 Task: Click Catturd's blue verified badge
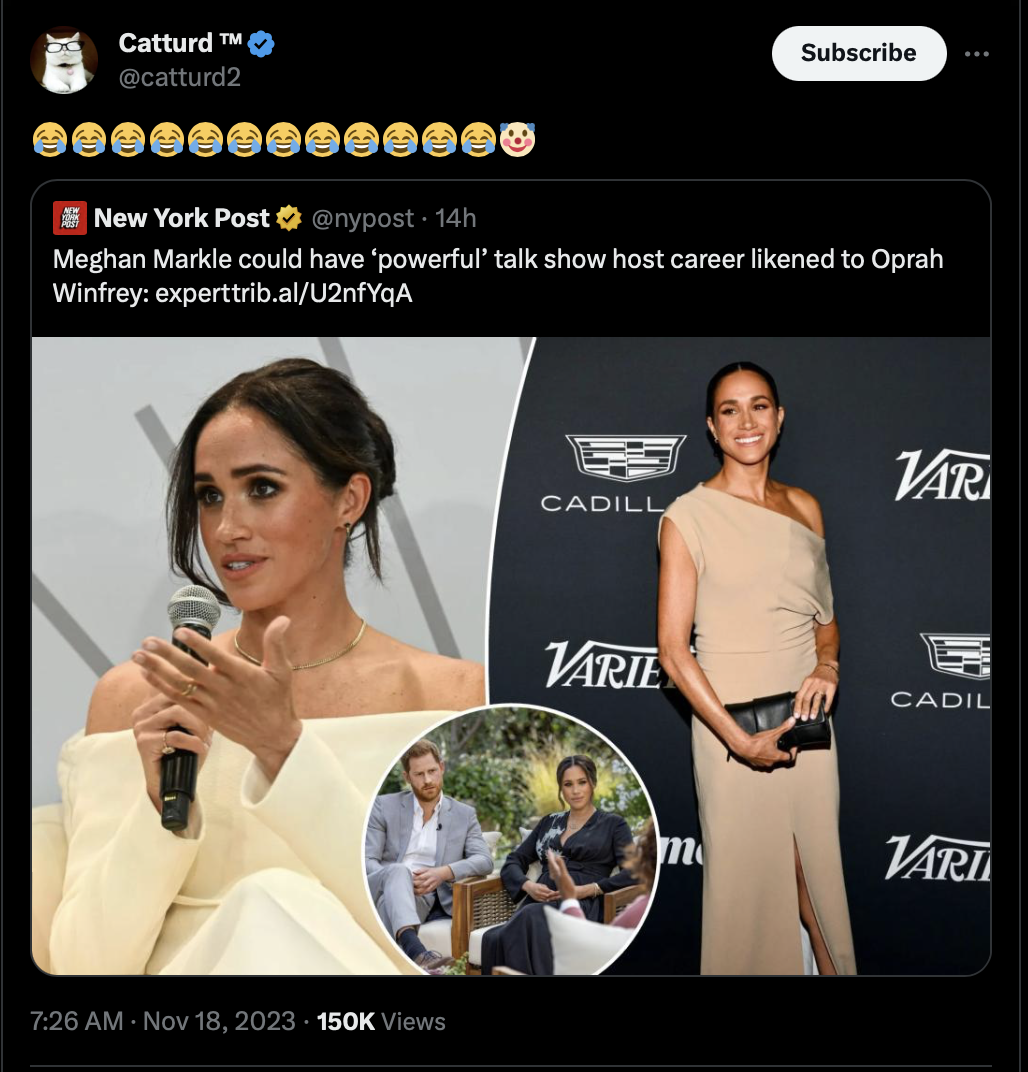click(260, 44)
